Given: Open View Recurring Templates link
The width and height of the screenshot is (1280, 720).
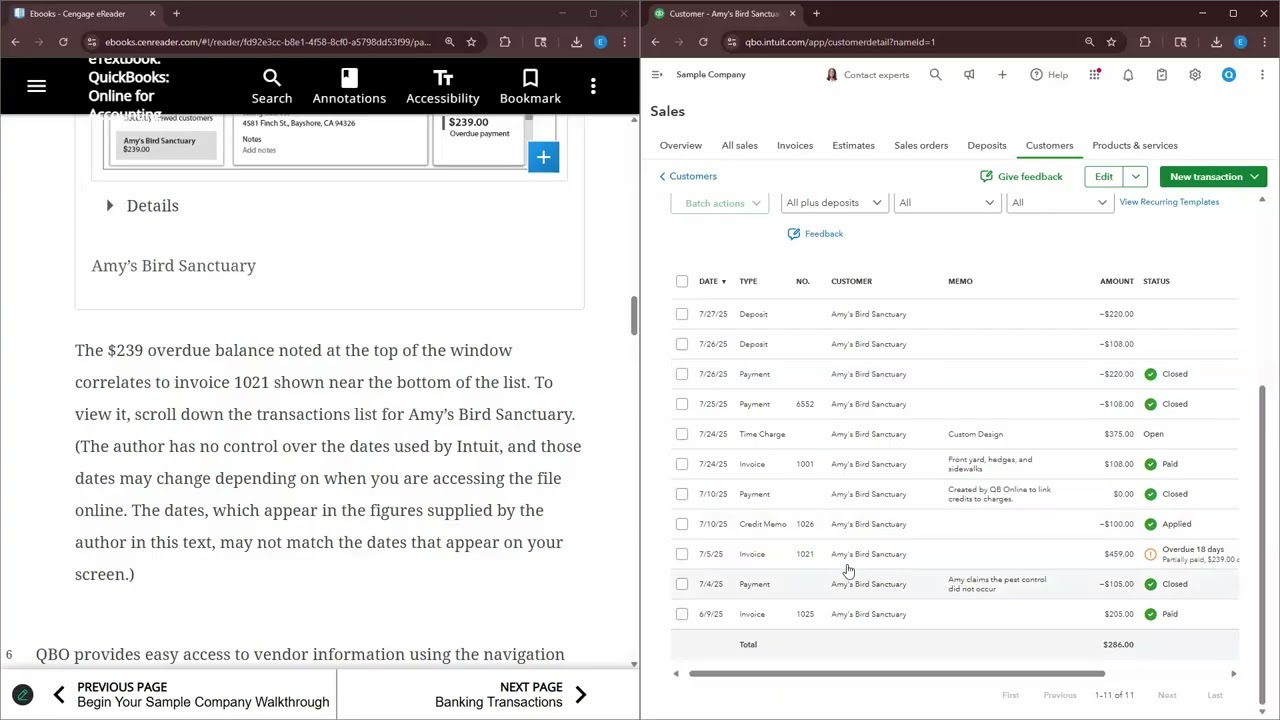Looking at the screenshot, I should click(1168, 202).
